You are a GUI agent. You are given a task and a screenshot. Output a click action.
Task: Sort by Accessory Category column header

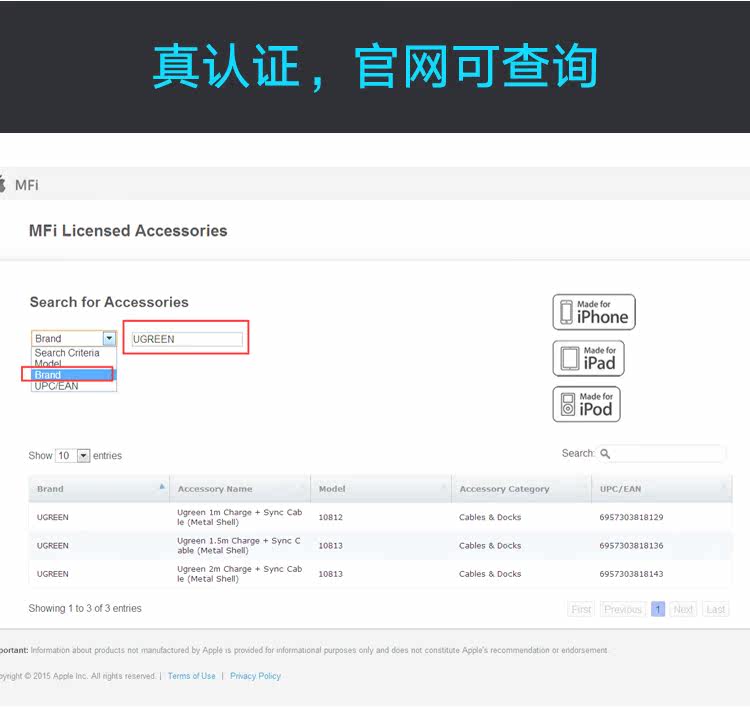click(x=521, y=489)
